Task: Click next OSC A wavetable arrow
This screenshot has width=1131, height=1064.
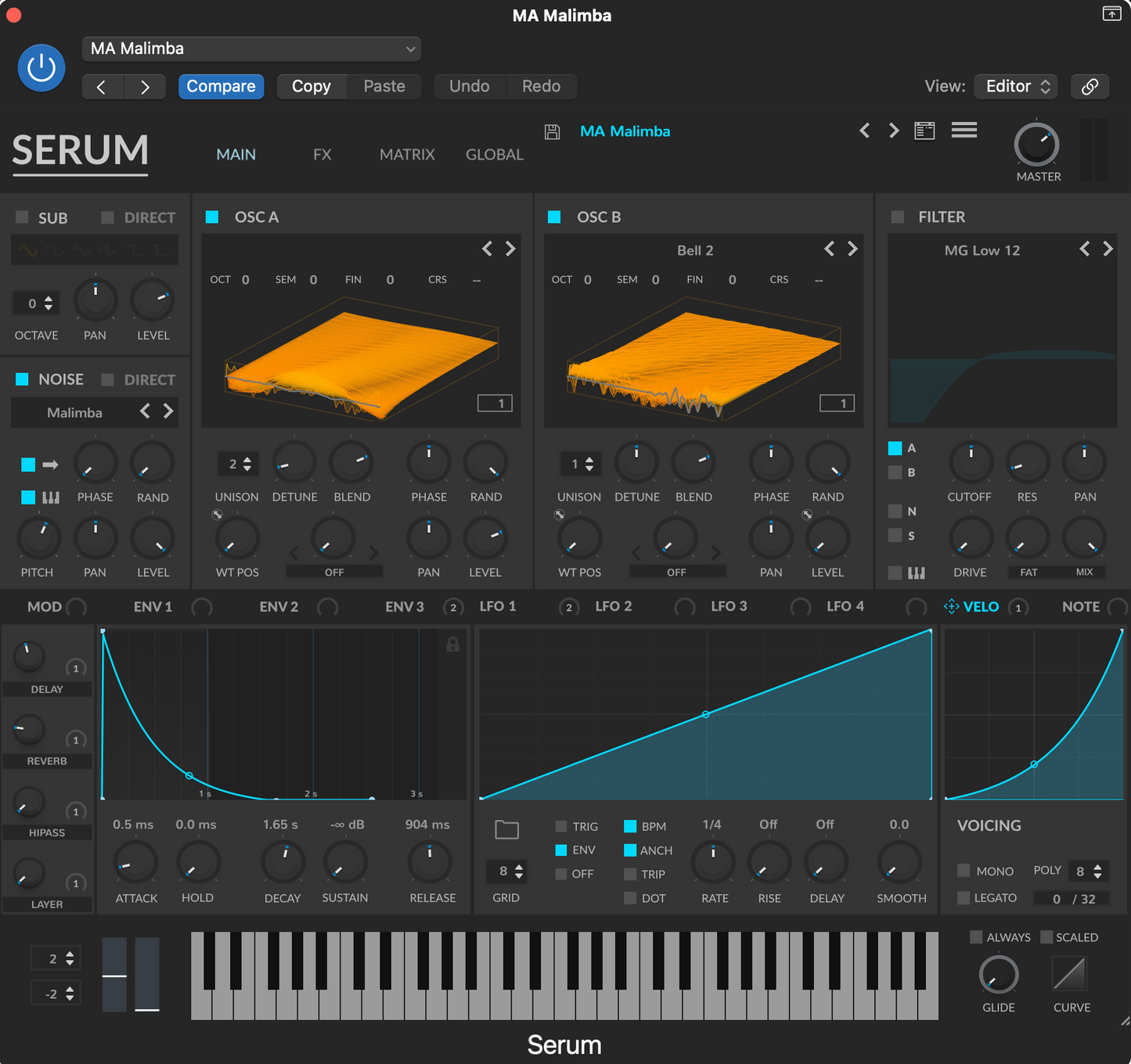Action: point(510,249)
